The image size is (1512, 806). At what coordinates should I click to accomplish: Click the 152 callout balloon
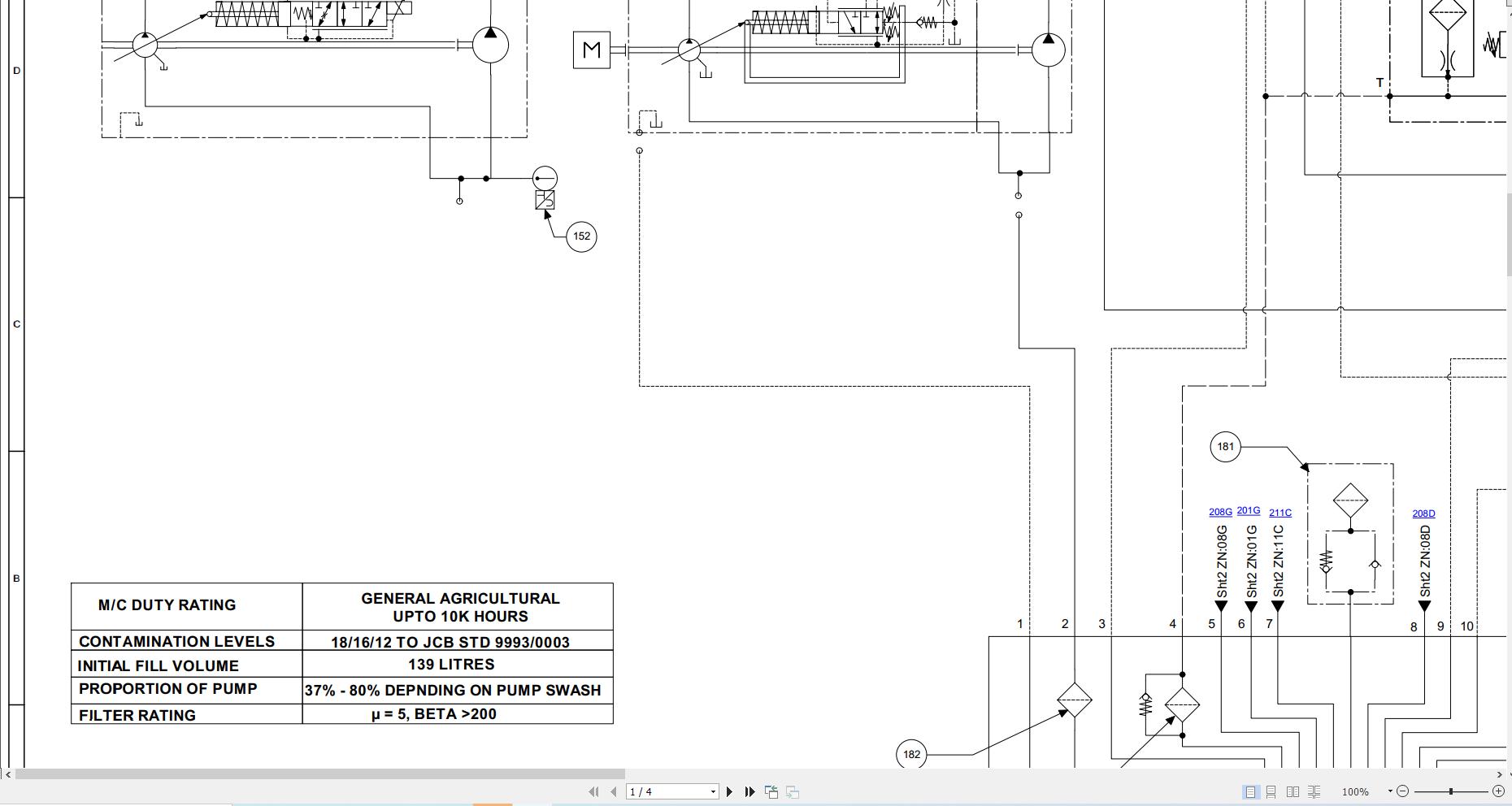[581, 236]
